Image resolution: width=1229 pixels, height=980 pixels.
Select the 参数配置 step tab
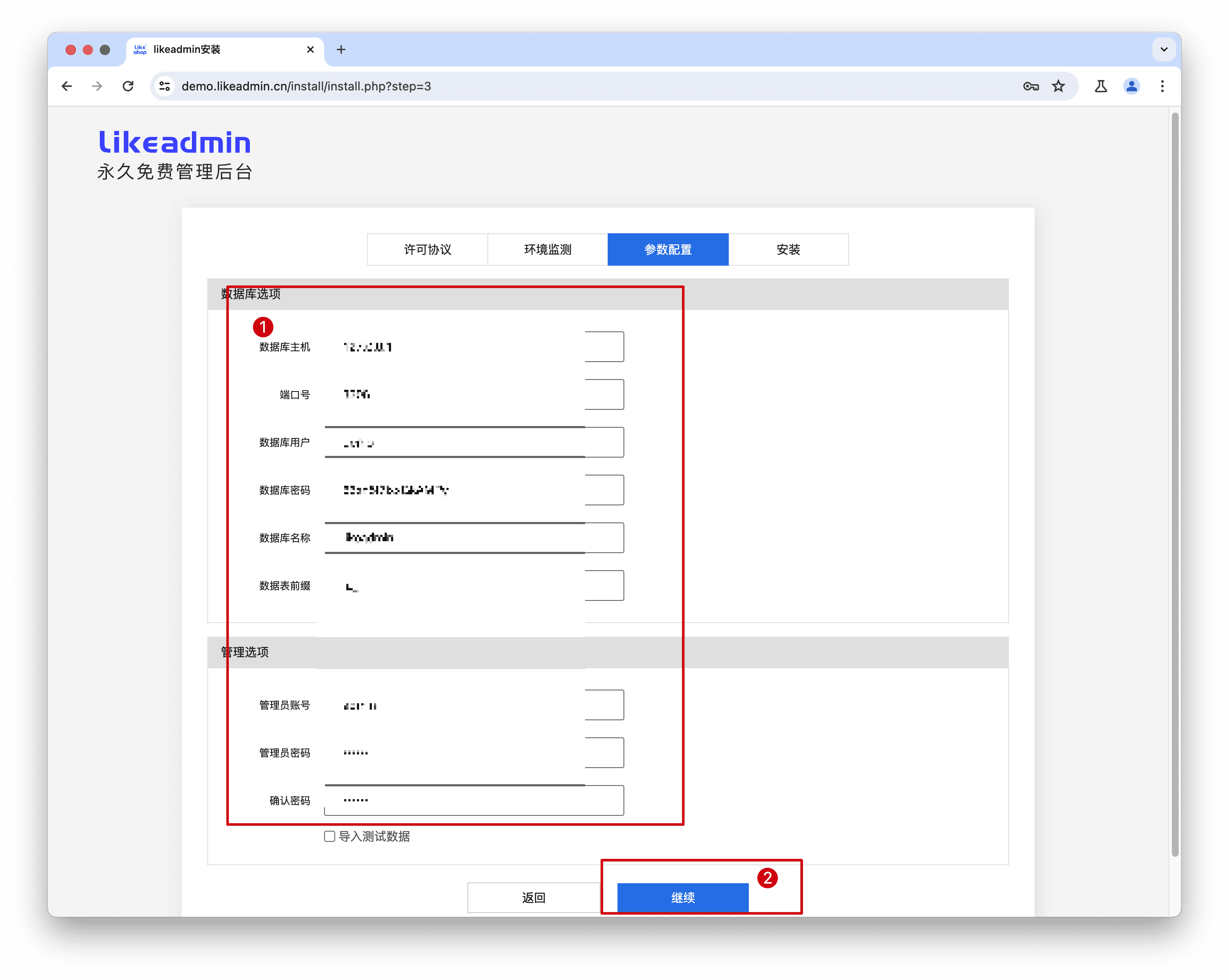click(668, 249)
